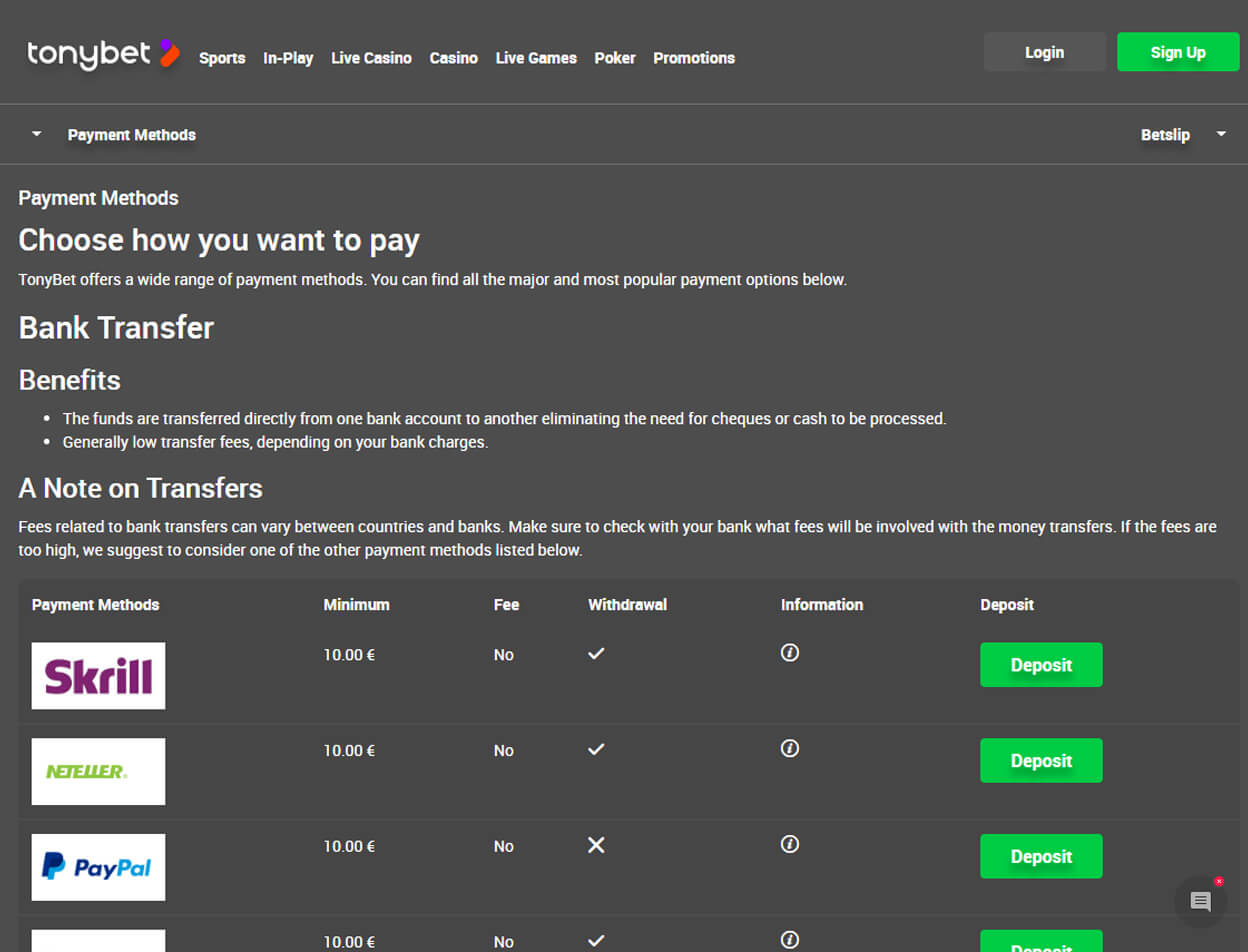
Task: Click Neteller withdrawal checkmark
Action: [x=596, y=749]
